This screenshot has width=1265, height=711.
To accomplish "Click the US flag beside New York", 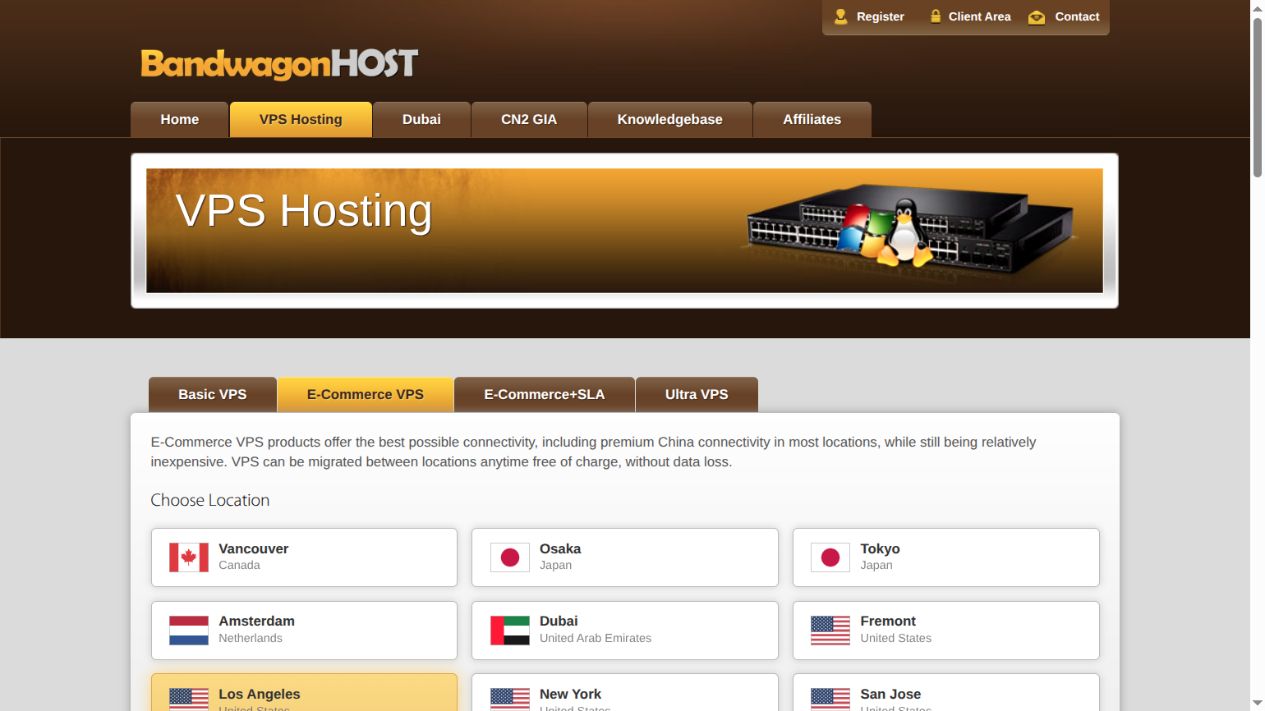I will coord(510,699).
